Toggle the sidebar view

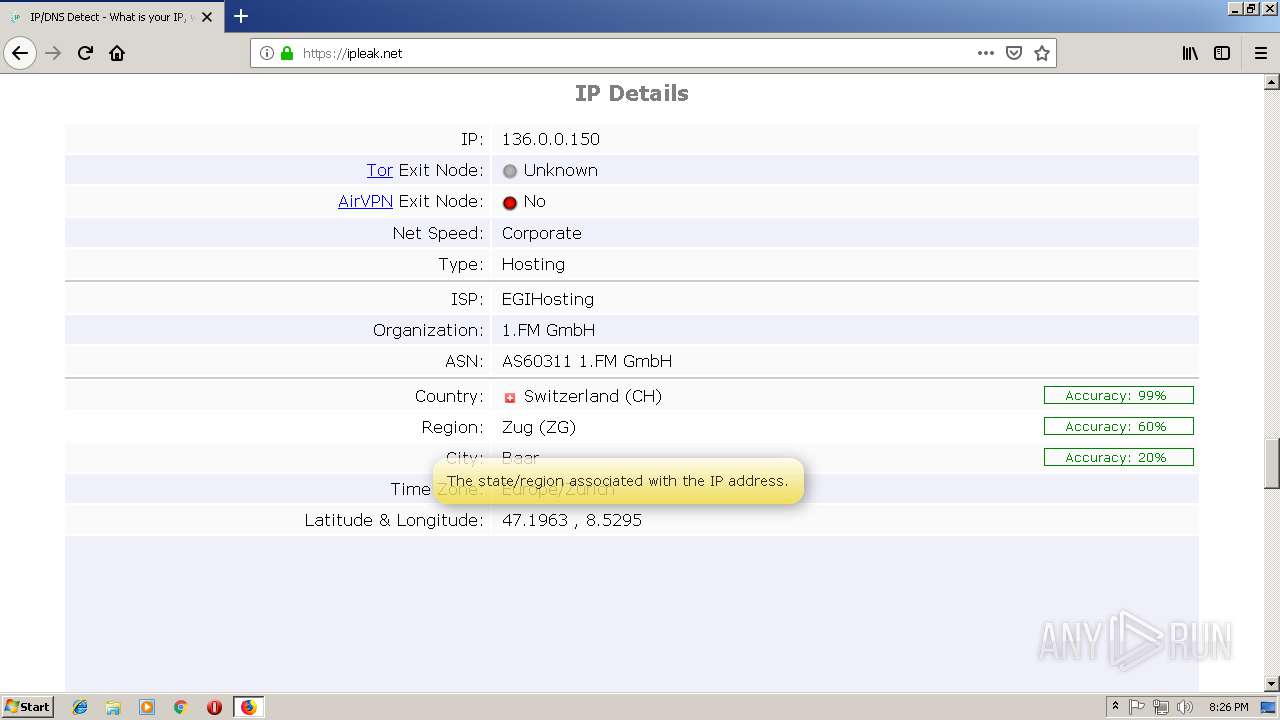(1222, 53)
